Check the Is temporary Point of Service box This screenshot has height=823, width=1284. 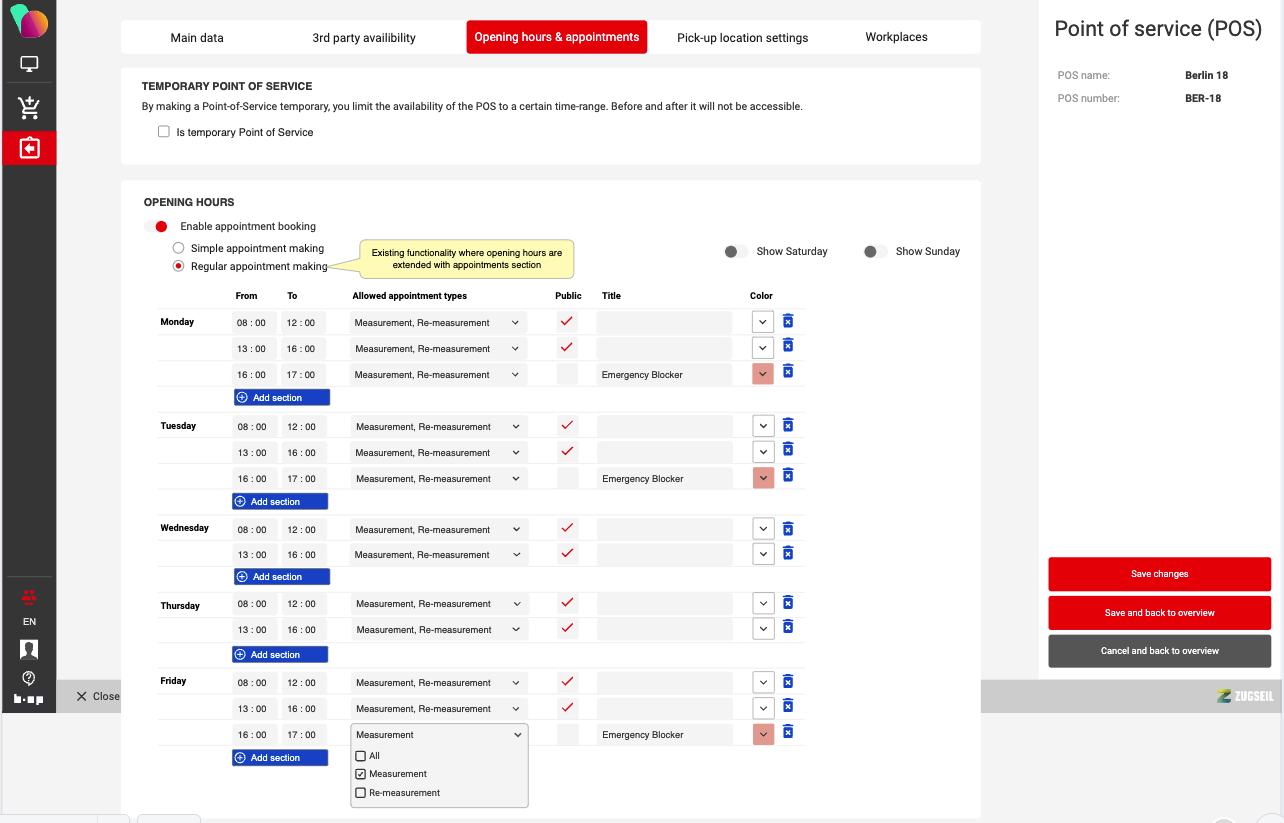164,132
